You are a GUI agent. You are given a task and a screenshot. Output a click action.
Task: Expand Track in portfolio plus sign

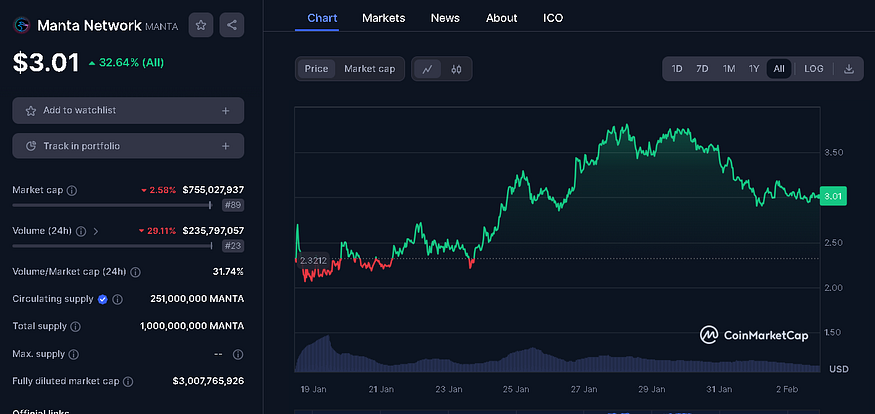point(226,146)
